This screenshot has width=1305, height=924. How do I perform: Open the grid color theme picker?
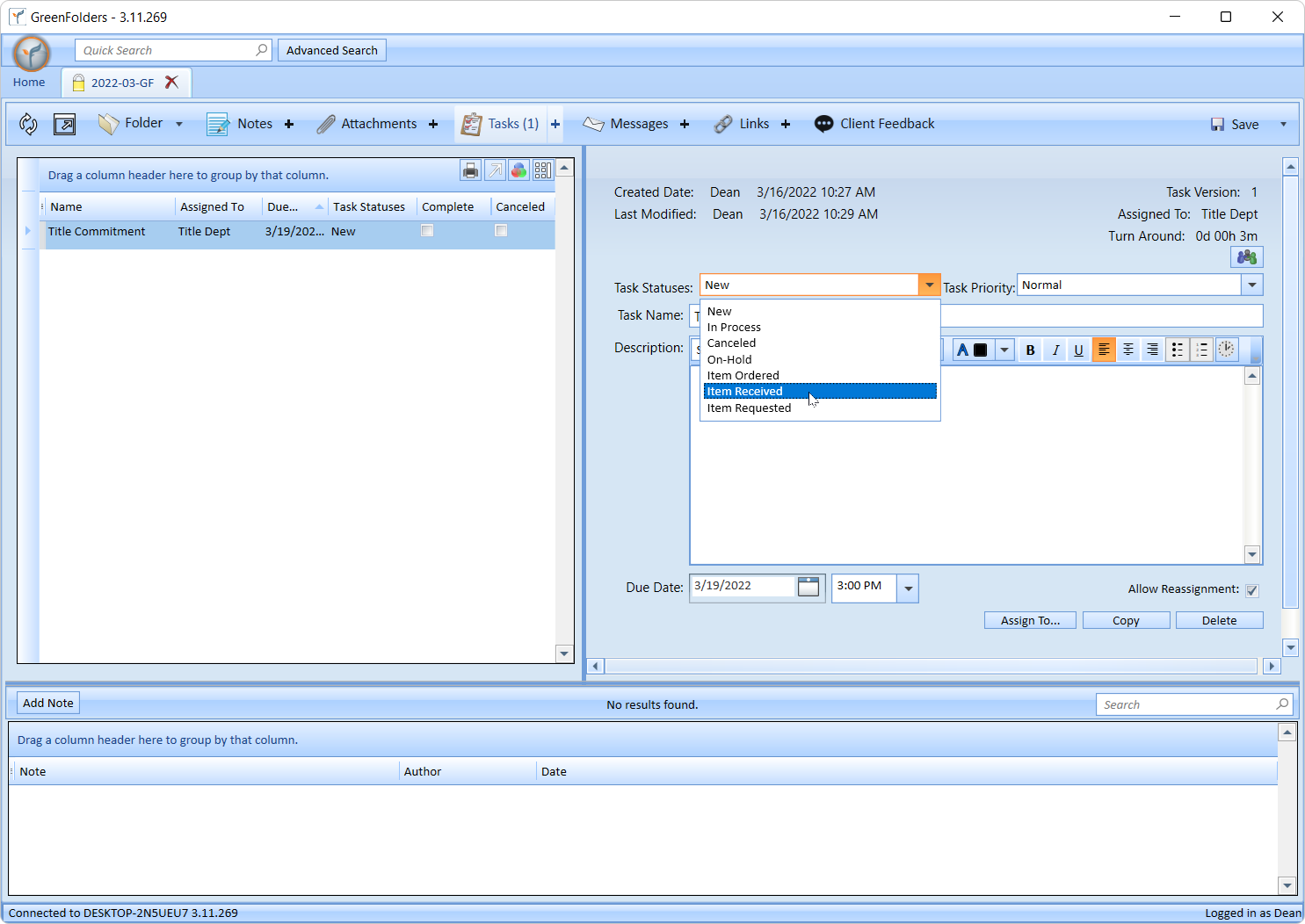[x=519, y=170]
